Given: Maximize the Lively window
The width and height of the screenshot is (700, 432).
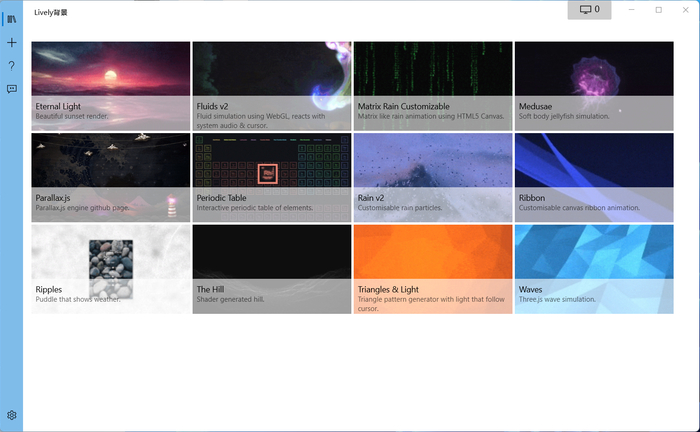Looking at the screenshot, I should click(x=658, y=10).
